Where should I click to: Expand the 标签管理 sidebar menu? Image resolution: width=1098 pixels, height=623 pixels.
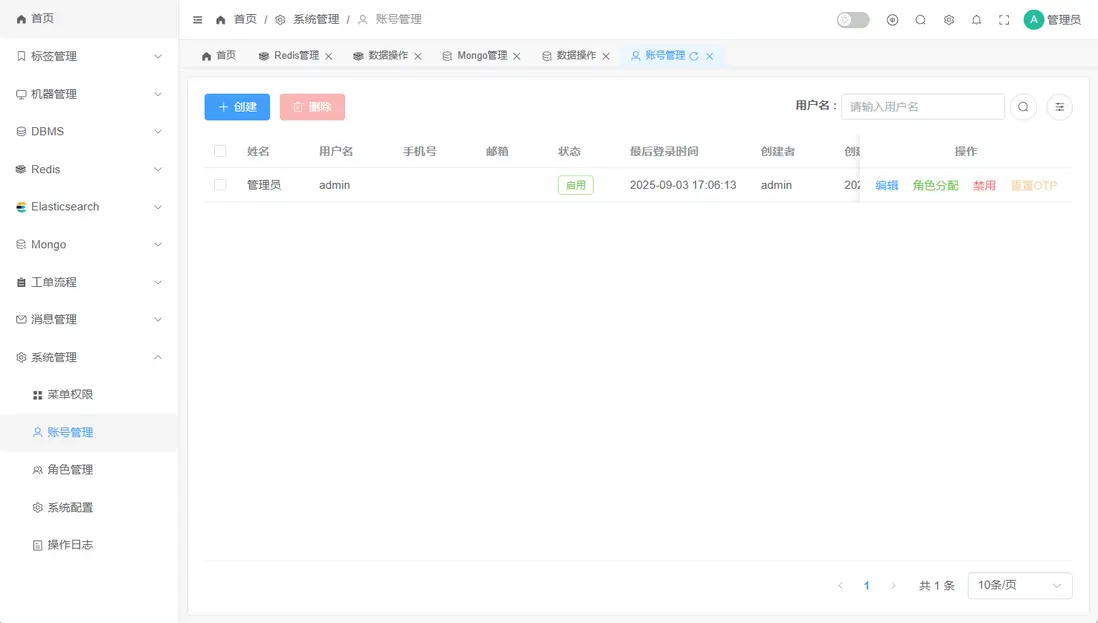(x=89, y=56)
